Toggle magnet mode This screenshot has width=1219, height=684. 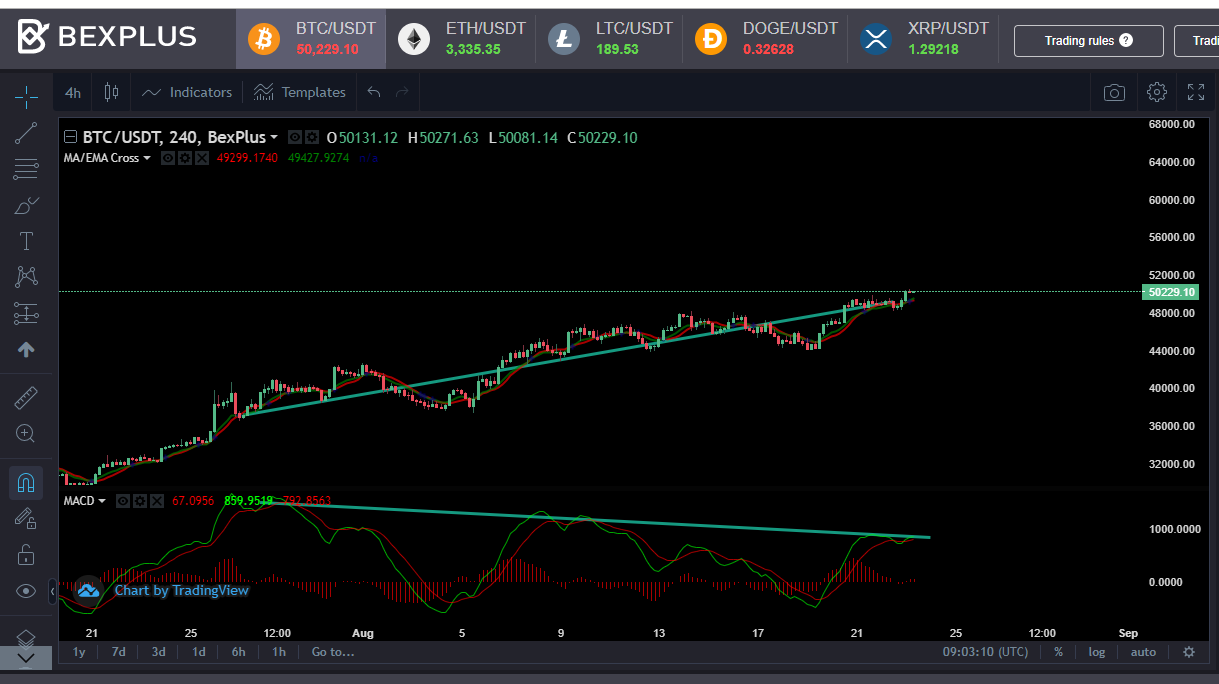26,483
